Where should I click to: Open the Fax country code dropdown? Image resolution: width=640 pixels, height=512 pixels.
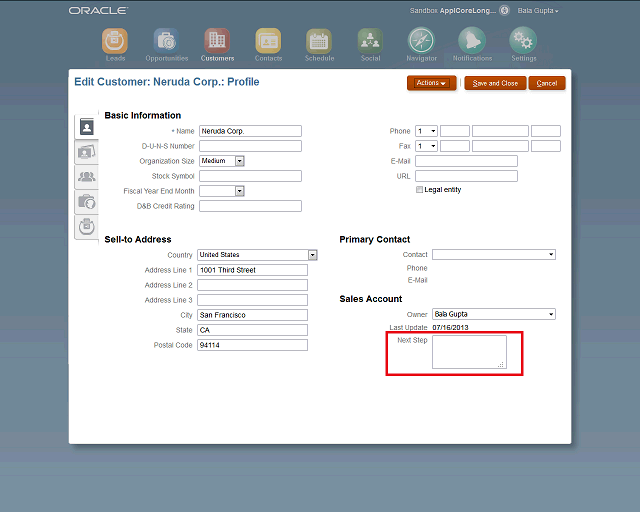[x=426, y=146]
